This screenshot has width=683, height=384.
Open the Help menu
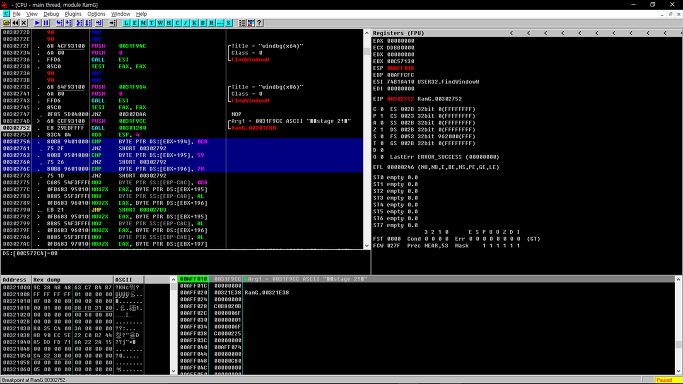[142, 14]
